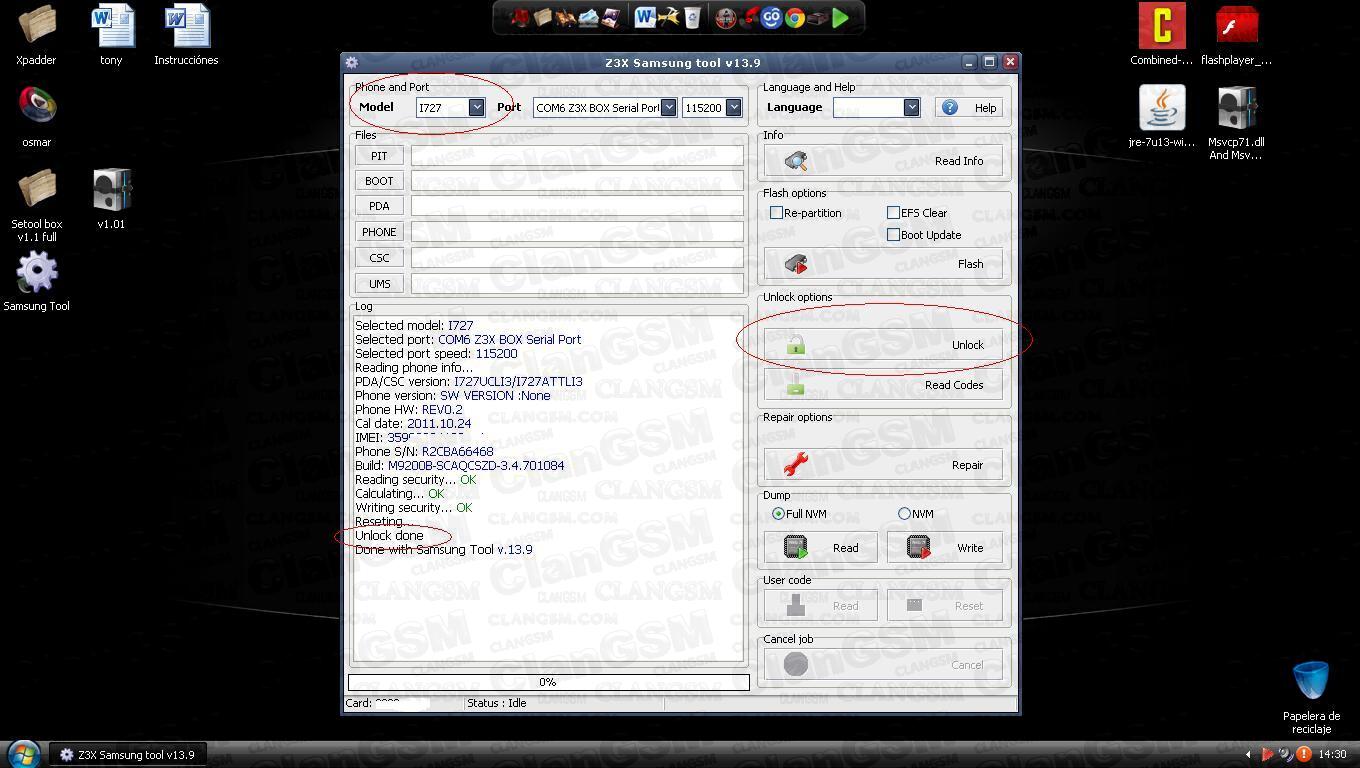Click the PDA file button
The height and width of the screenshot is (768, 1360).
click(x=379, y=206)
